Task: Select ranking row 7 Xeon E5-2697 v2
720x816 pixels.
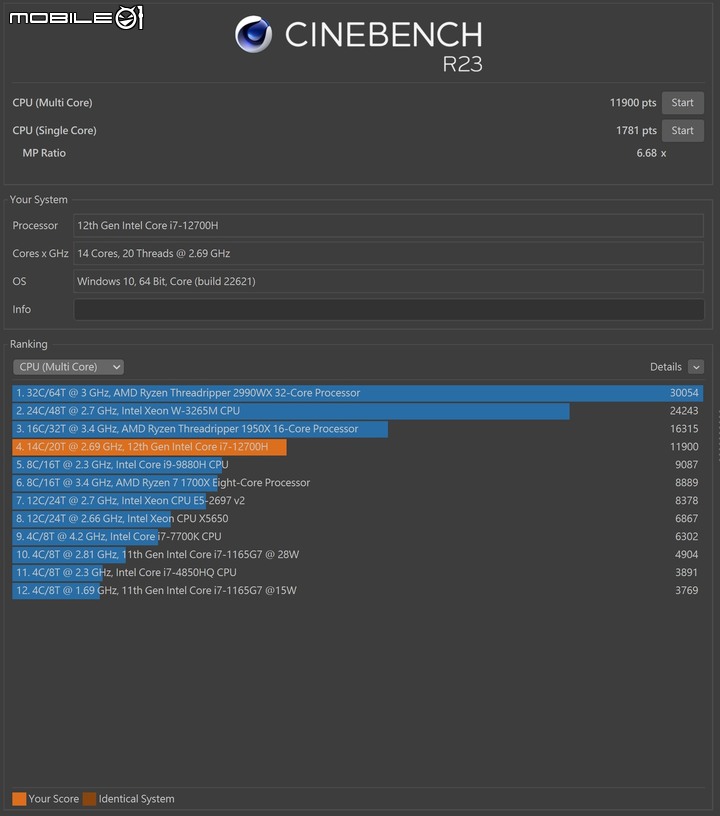Action: [357, 501]
